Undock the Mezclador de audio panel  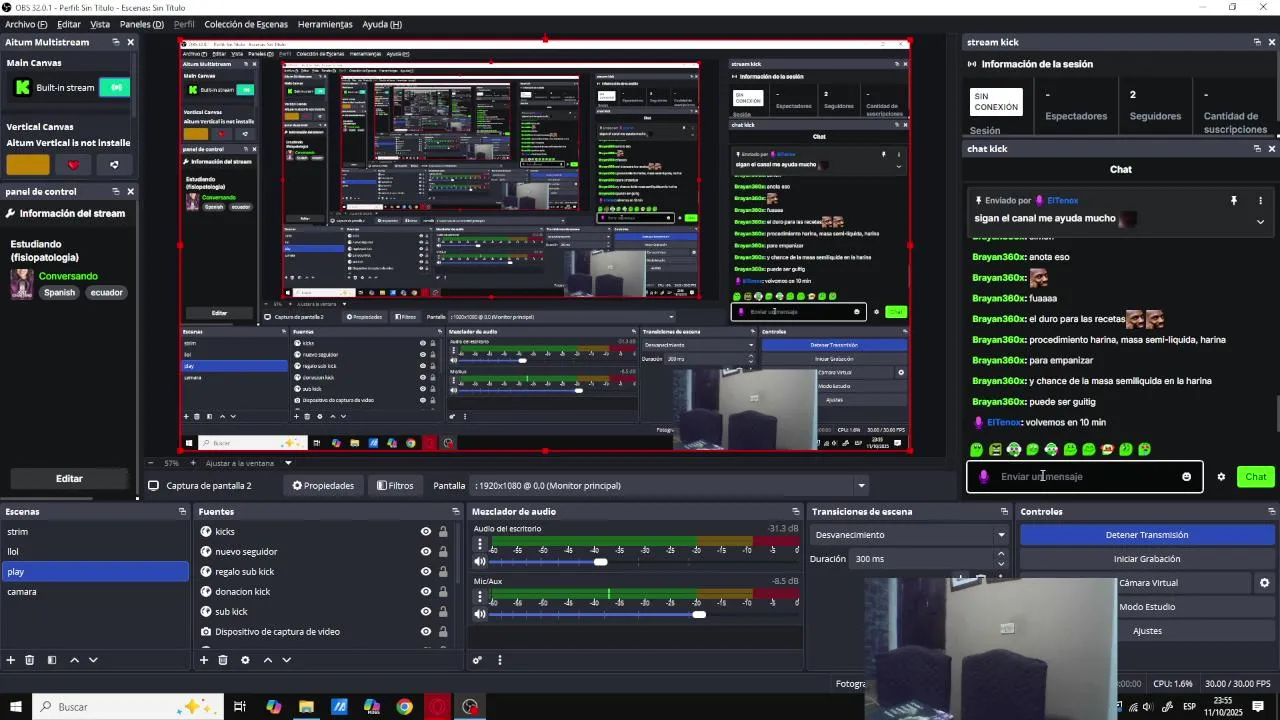tap(796, 512)
